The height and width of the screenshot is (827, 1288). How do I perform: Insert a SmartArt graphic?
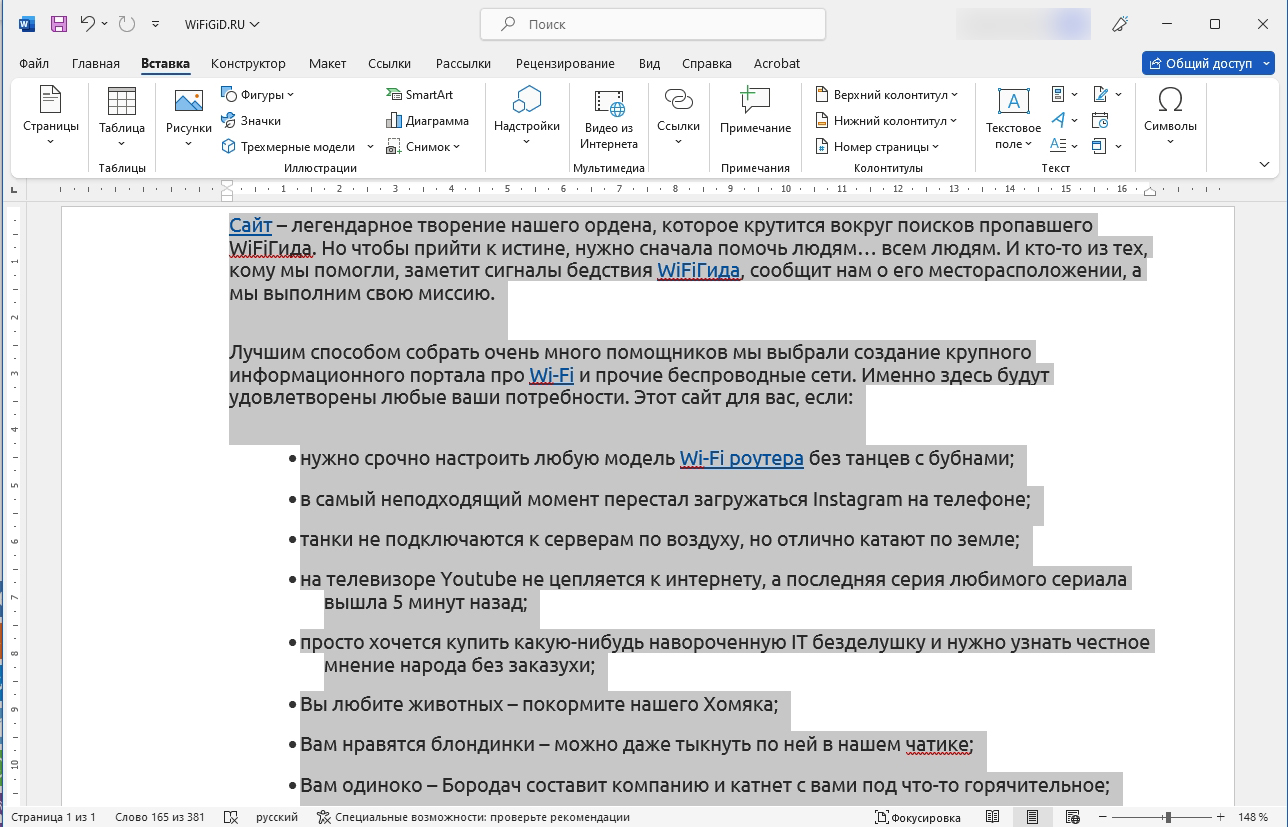420,95
